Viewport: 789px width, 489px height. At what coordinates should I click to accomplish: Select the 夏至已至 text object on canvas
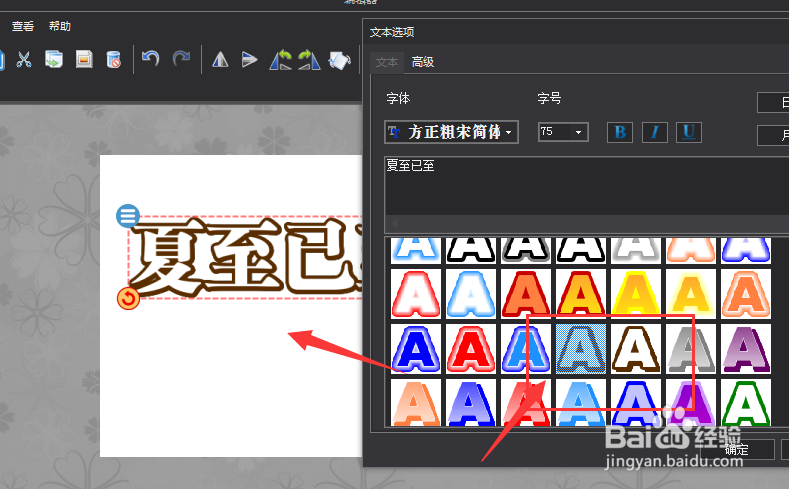(x=245, y=257)
